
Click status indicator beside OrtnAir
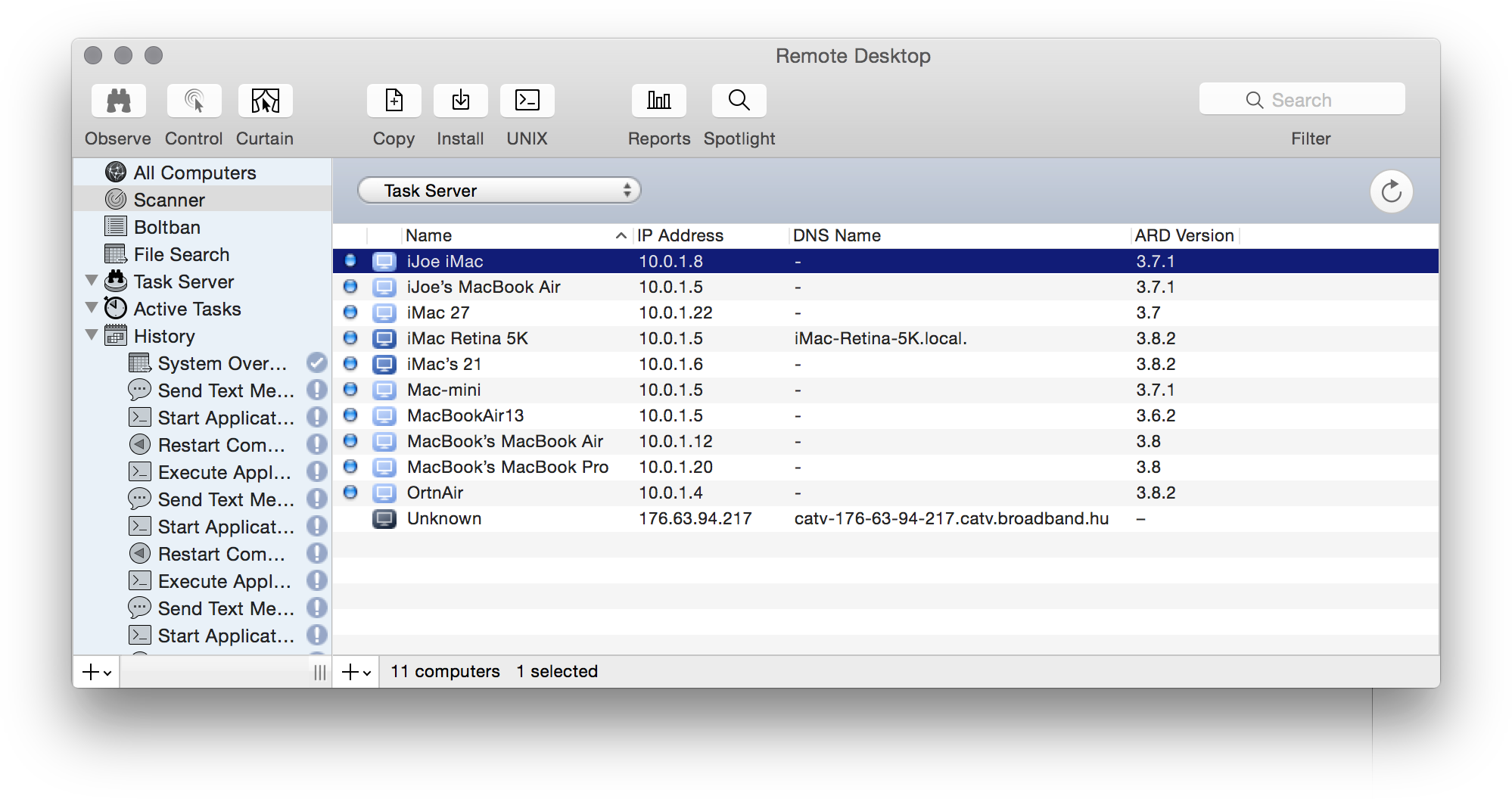coord(350,493)
